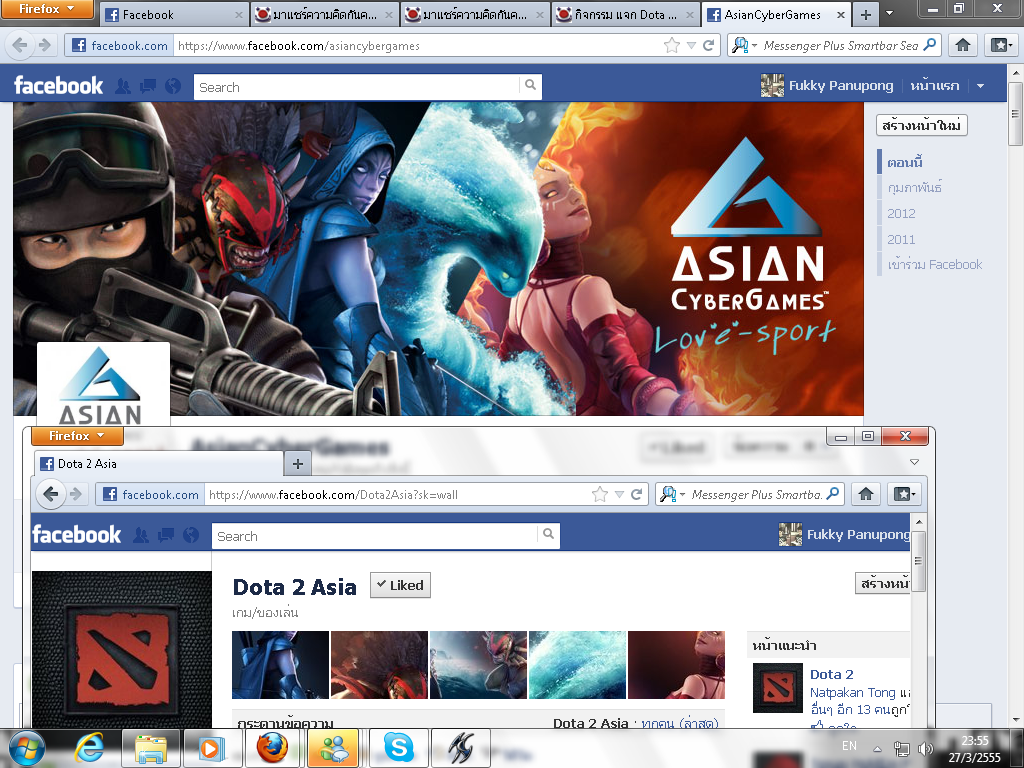Open the Lina photo thumbnail
The image size is (1024, 768).
click(677, 665)
